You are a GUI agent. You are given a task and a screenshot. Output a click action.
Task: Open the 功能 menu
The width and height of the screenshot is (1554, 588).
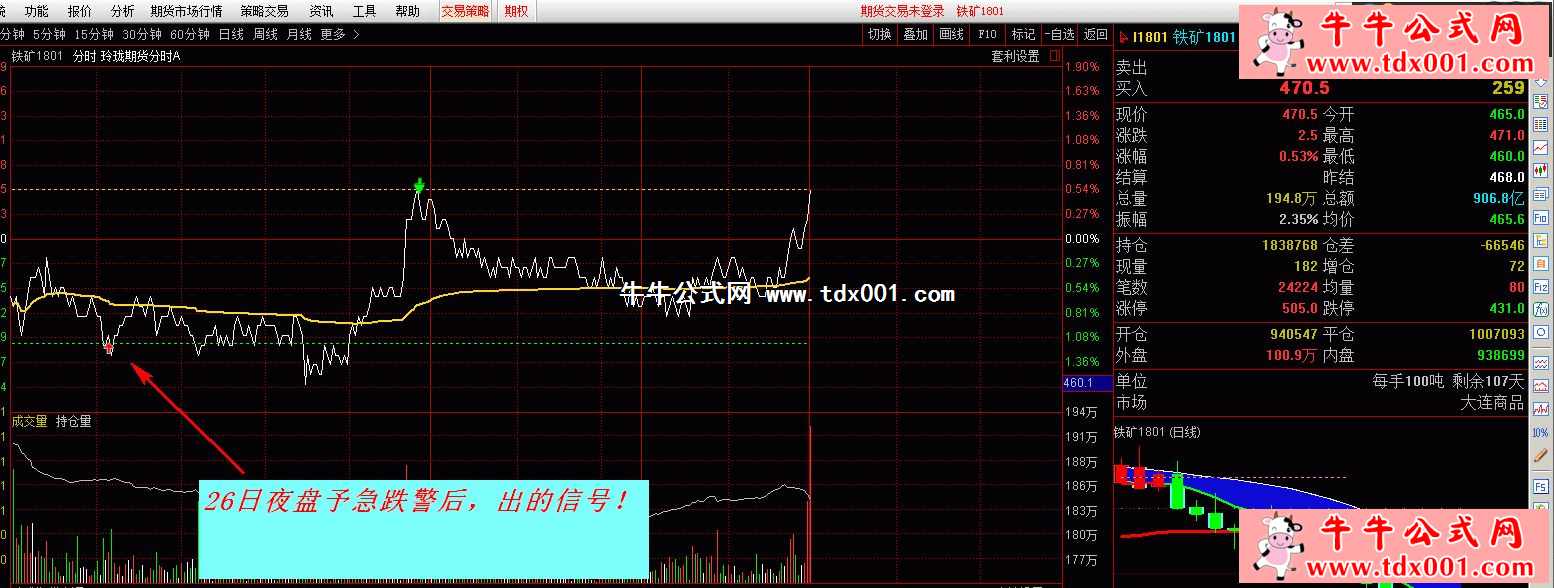36,12
